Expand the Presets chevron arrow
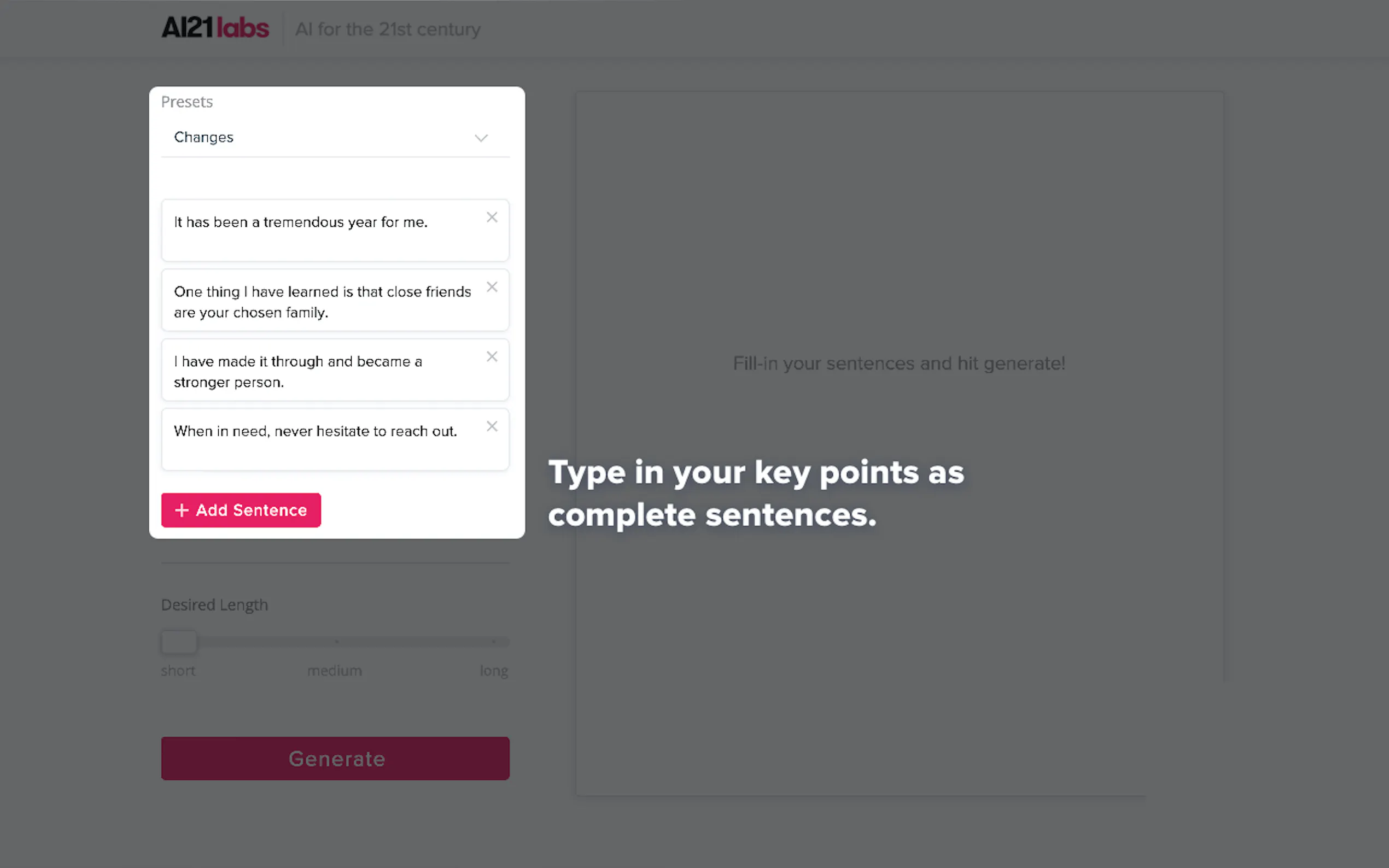This screenshot has width=1389, height=868. pos(481,138)
